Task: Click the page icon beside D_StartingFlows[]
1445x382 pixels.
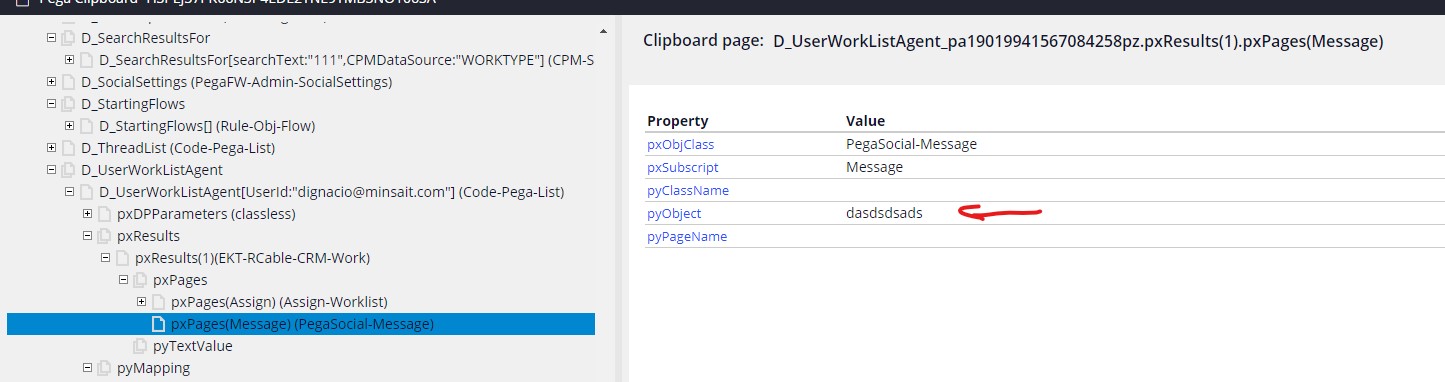Action: (86, 126)
